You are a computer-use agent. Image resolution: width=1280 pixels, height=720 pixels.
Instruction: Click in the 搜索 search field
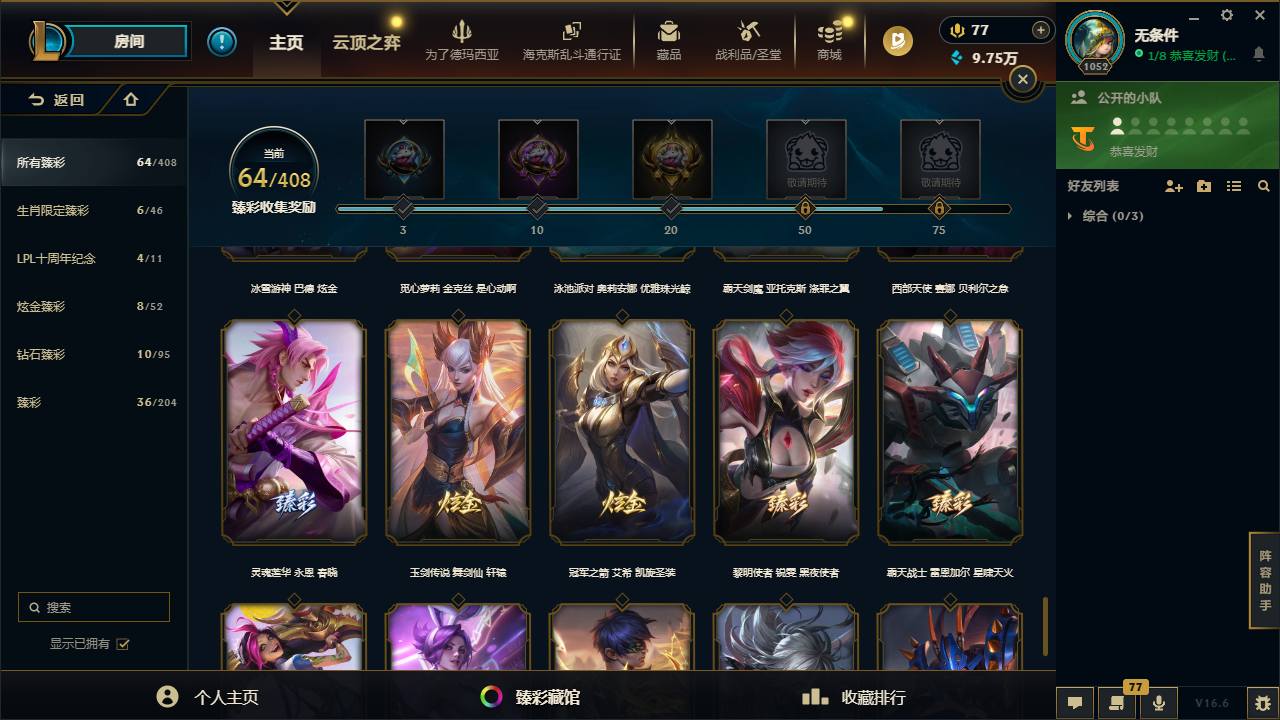94,607
